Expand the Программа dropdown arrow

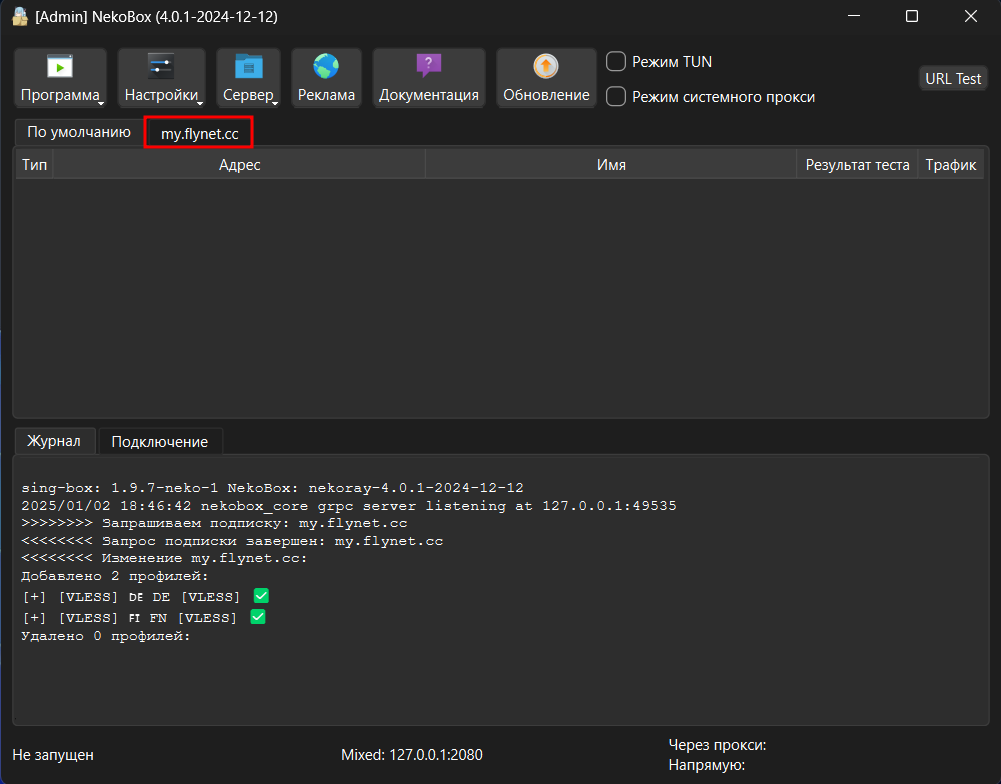click(101, 102)
